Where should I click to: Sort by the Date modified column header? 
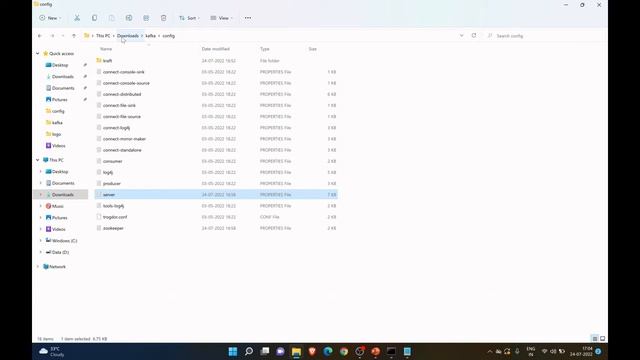[216, 49]
